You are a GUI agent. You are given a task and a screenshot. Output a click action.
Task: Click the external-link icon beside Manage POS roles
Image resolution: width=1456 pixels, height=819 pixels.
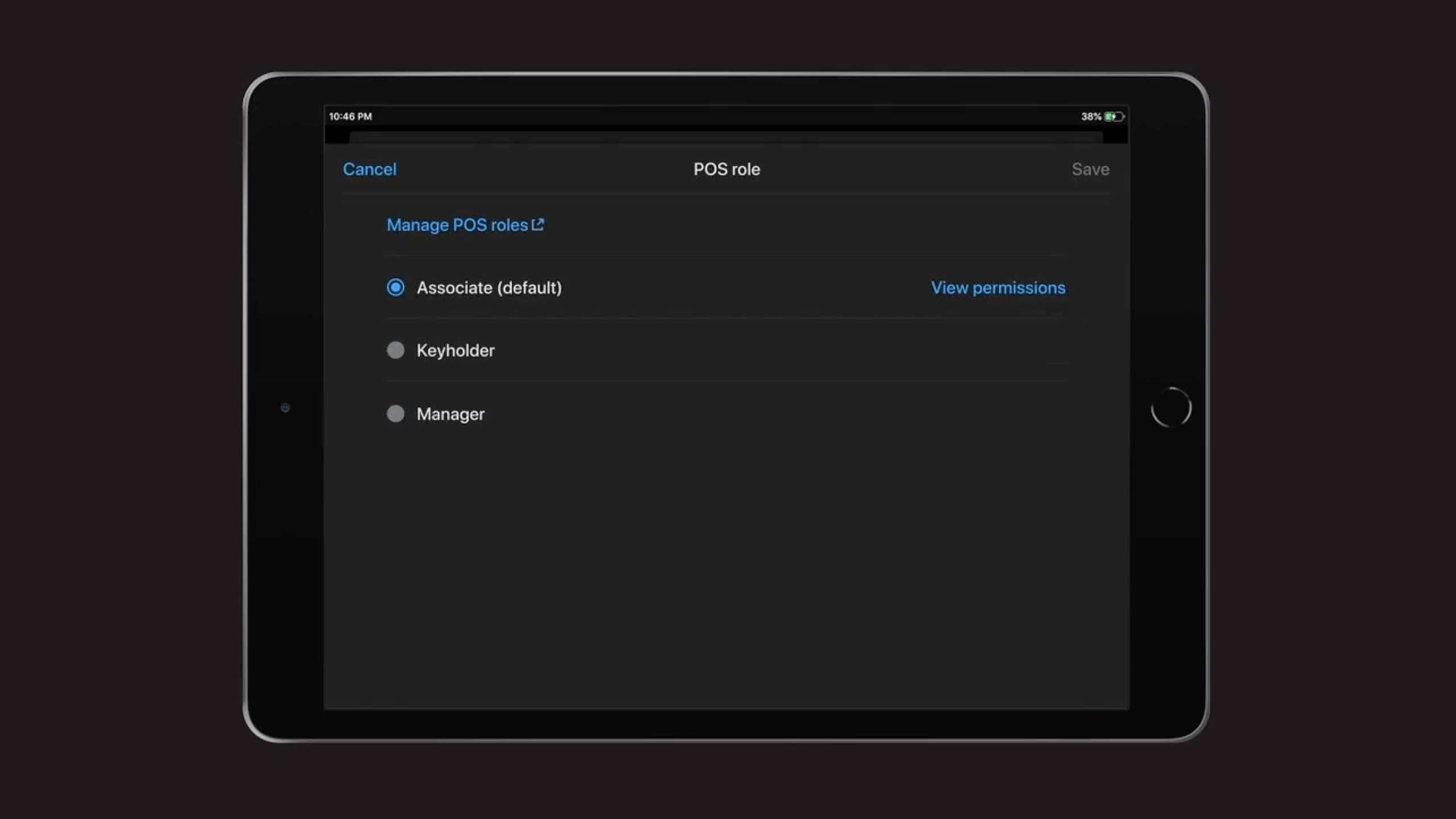coord(537,225)
